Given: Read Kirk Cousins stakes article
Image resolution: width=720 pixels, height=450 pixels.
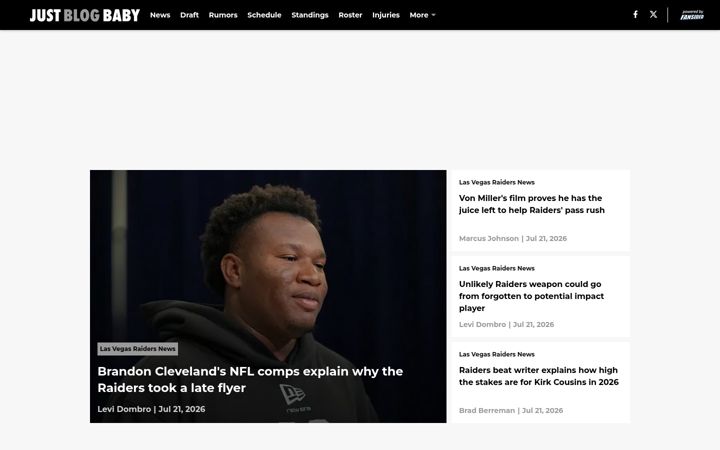Looking at the screenshot, I should tap(539, 376).
